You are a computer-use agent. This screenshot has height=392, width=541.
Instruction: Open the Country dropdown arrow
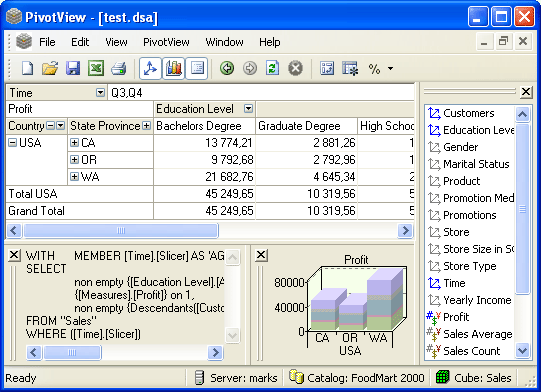pyautogui.click(x=60, y=126)
